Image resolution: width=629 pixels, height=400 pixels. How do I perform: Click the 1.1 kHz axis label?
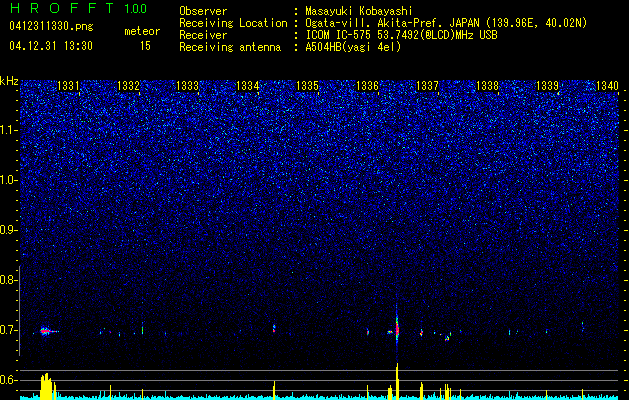(x=9, y=130)
